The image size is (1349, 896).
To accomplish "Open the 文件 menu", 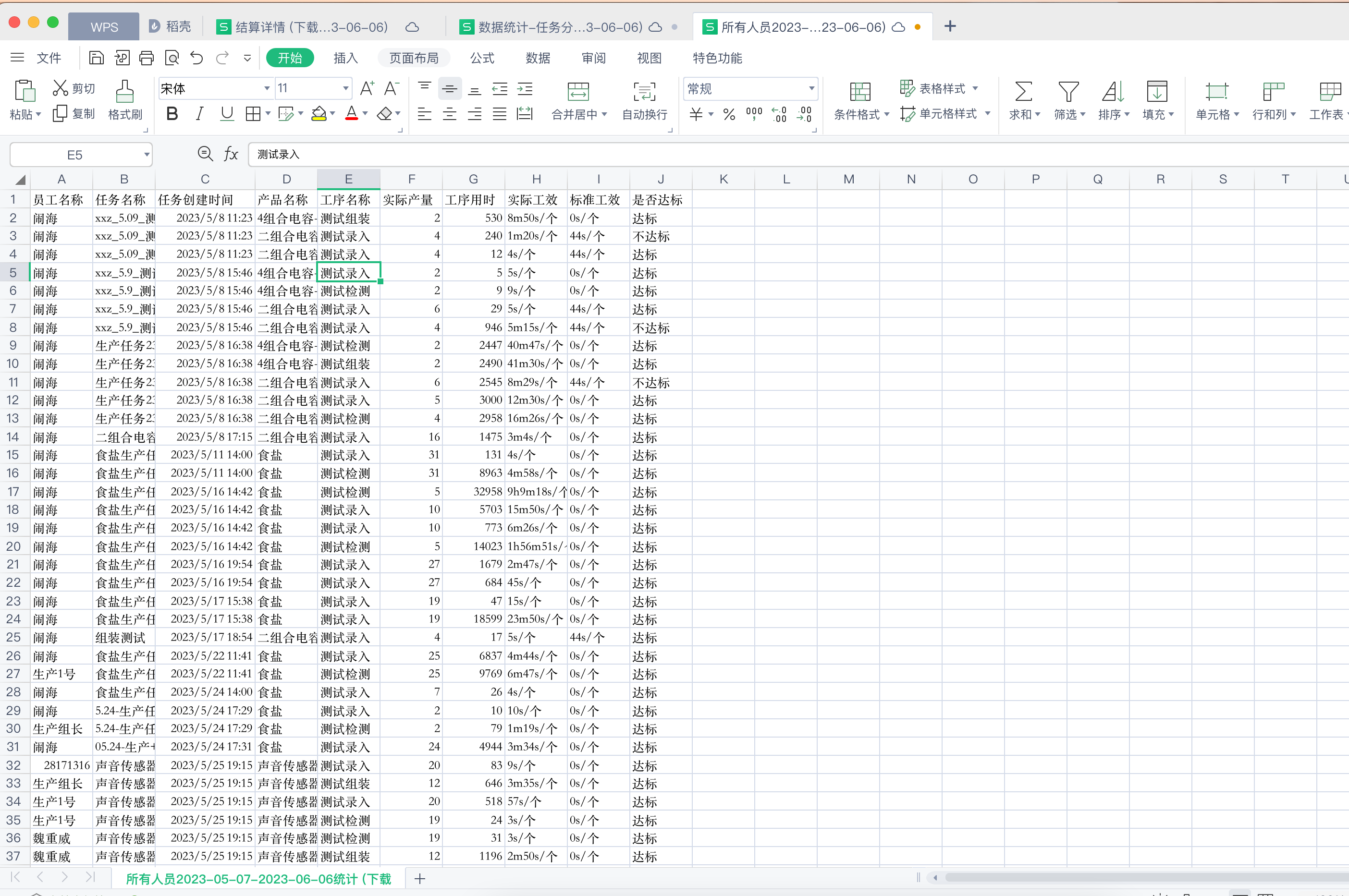I will point(49,58).
